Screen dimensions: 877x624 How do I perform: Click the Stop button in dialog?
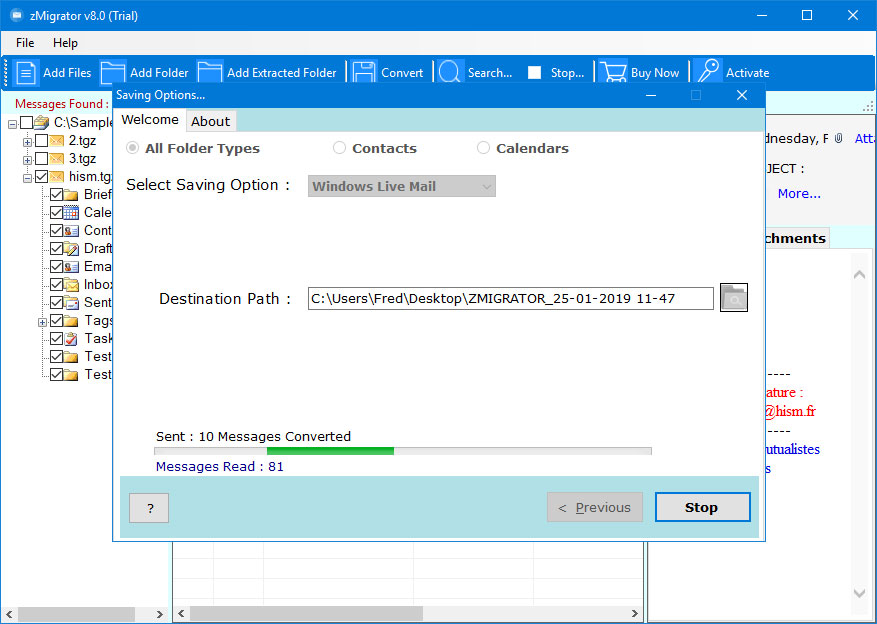coord(702,507)
